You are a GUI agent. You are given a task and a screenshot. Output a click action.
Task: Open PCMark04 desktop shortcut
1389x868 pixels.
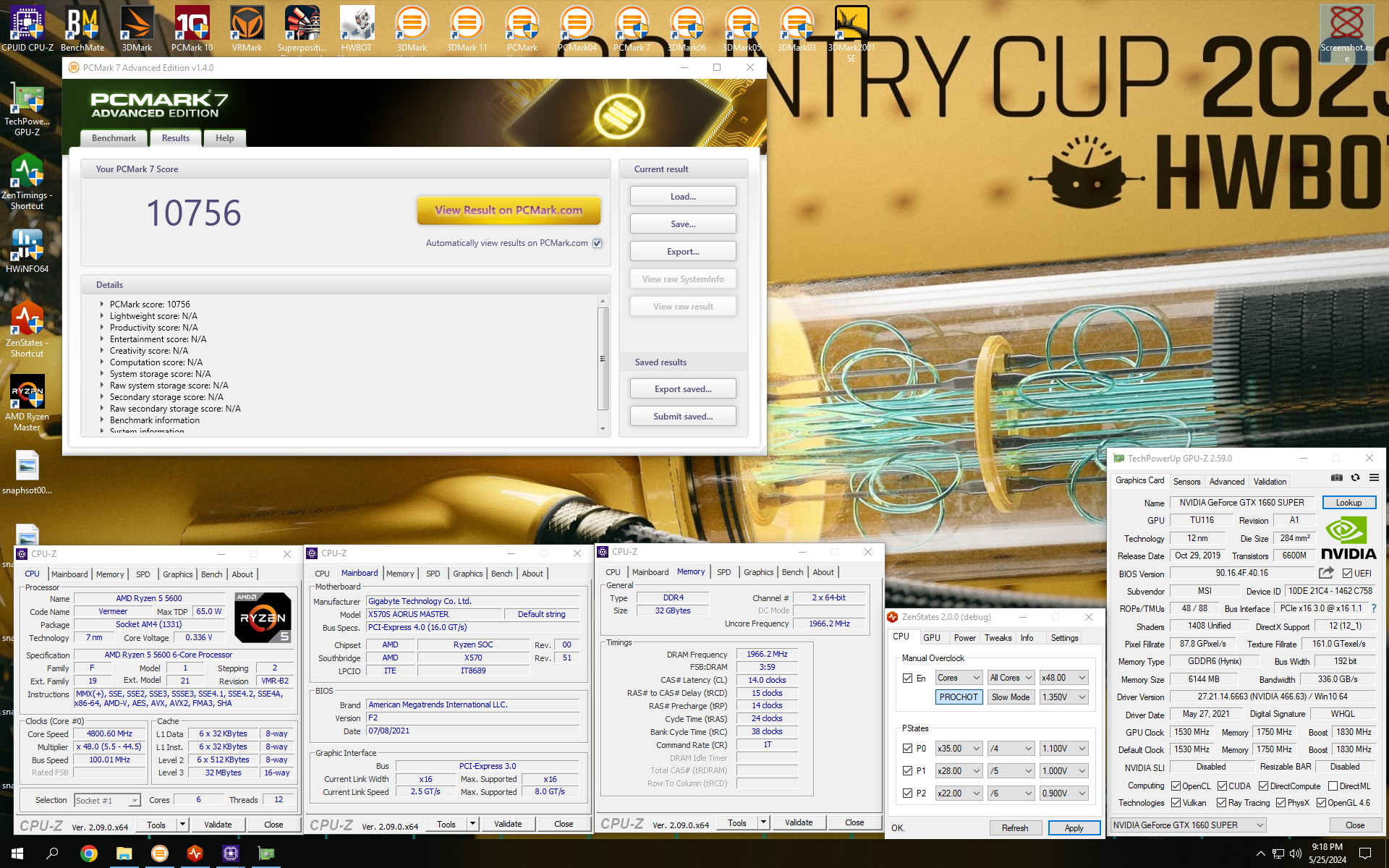577,29
